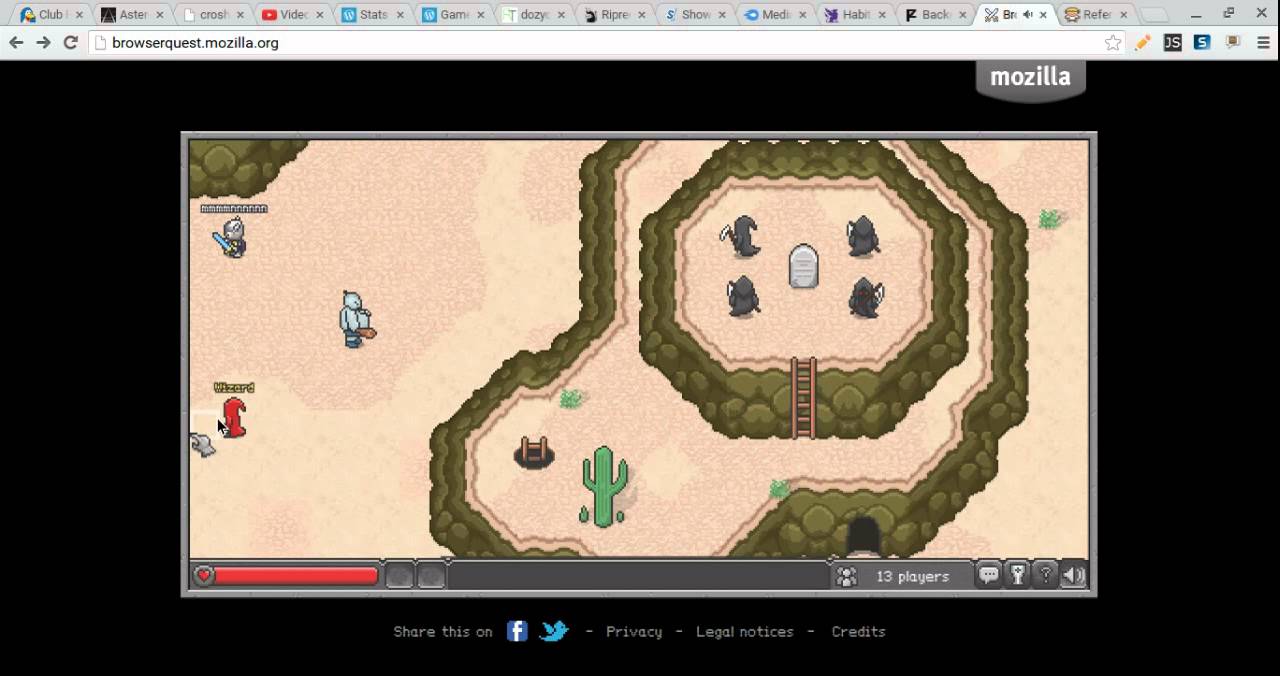Share on Twitter
Viewport: 1280px width, 676px height.
(554, 631)
